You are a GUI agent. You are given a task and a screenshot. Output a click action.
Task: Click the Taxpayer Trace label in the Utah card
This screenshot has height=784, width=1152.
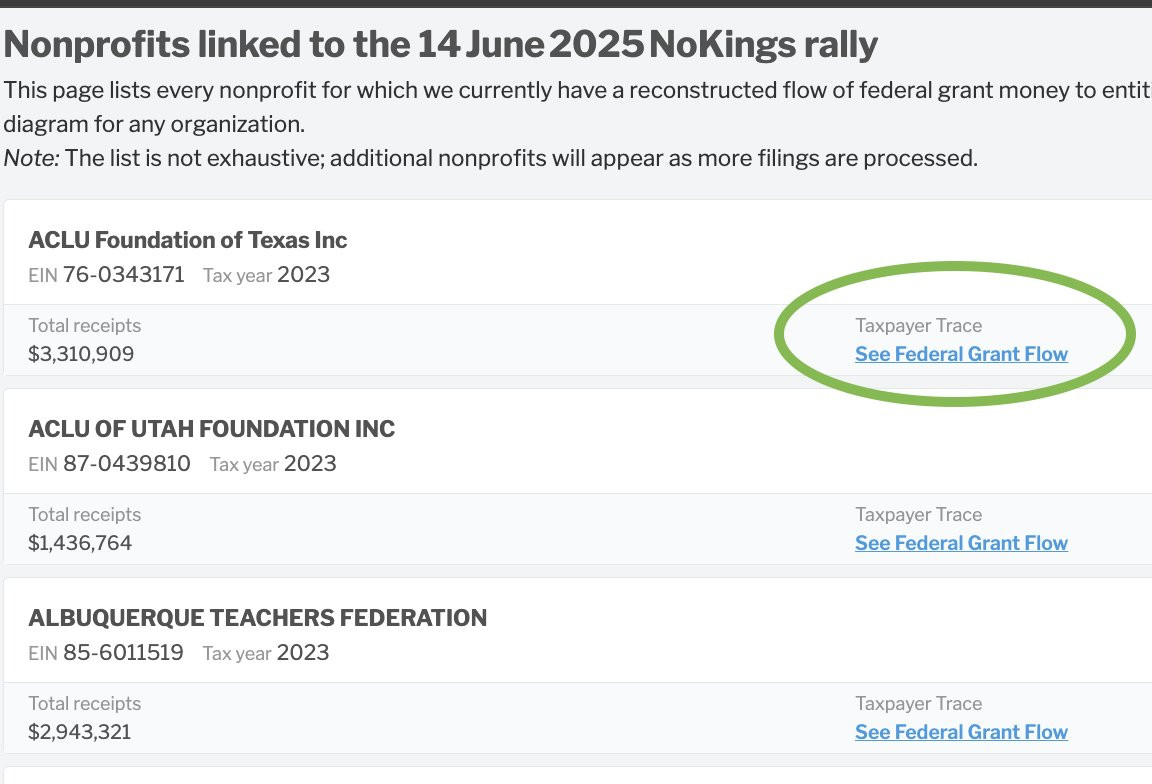click(x=918, y=515)
